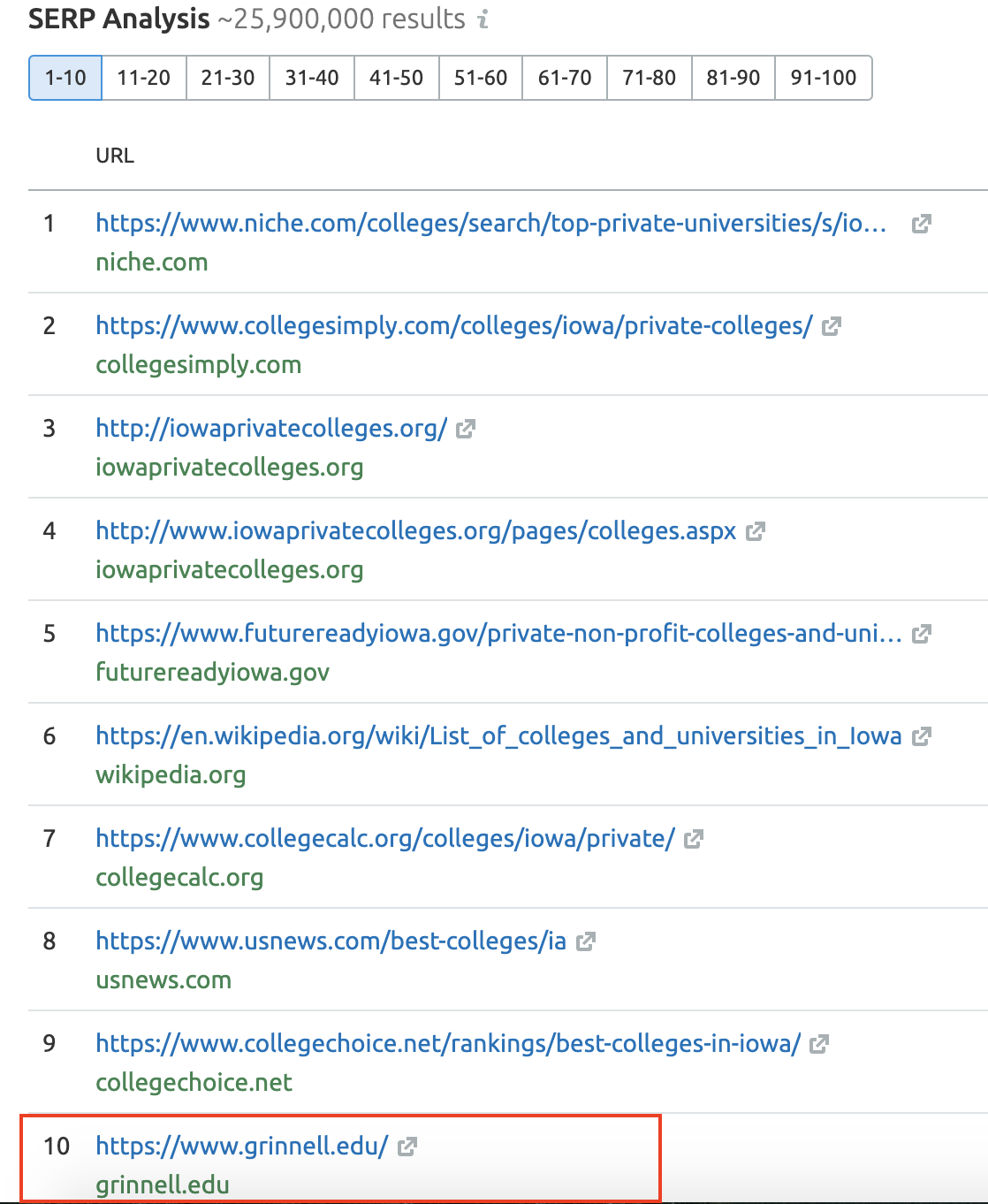988x1204 pixels.
Task: Open the iowaprivatecolleges.org colleges.aspx URL
Action: coord(416,530)
